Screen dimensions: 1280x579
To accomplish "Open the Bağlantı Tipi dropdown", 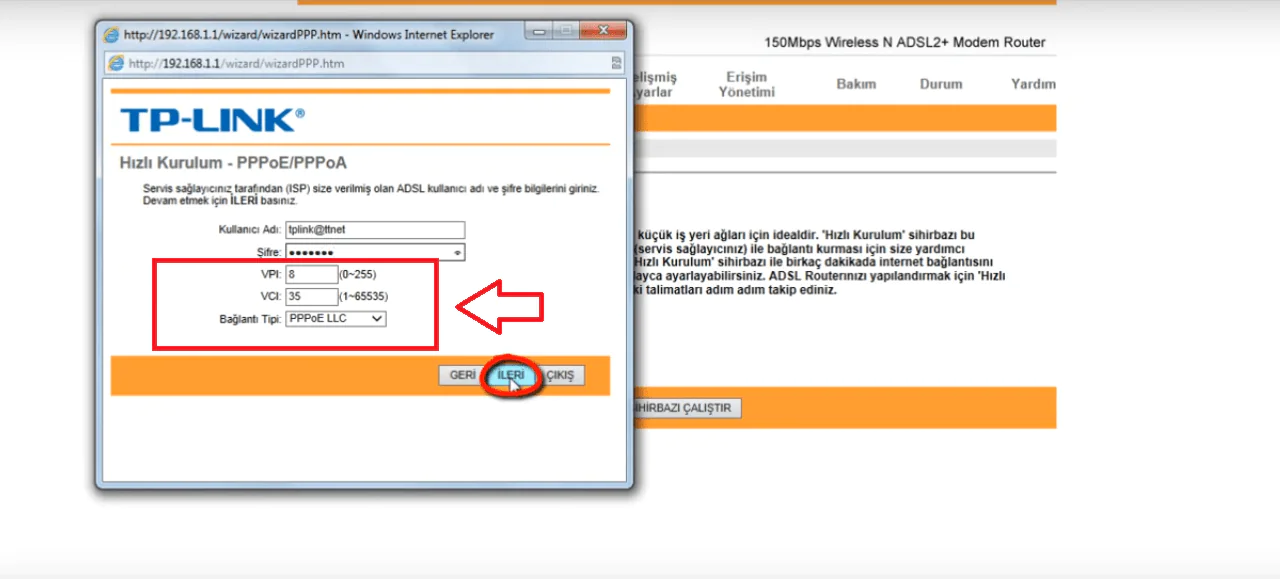I will click(x=336, y=318).
